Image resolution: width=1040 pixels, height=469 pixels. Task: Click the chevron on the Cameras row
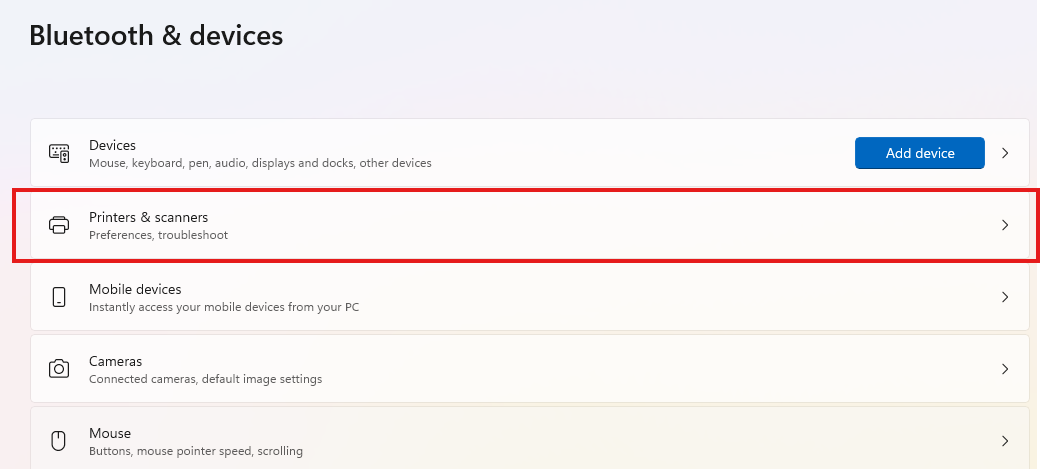click(x=1005, y=369)
